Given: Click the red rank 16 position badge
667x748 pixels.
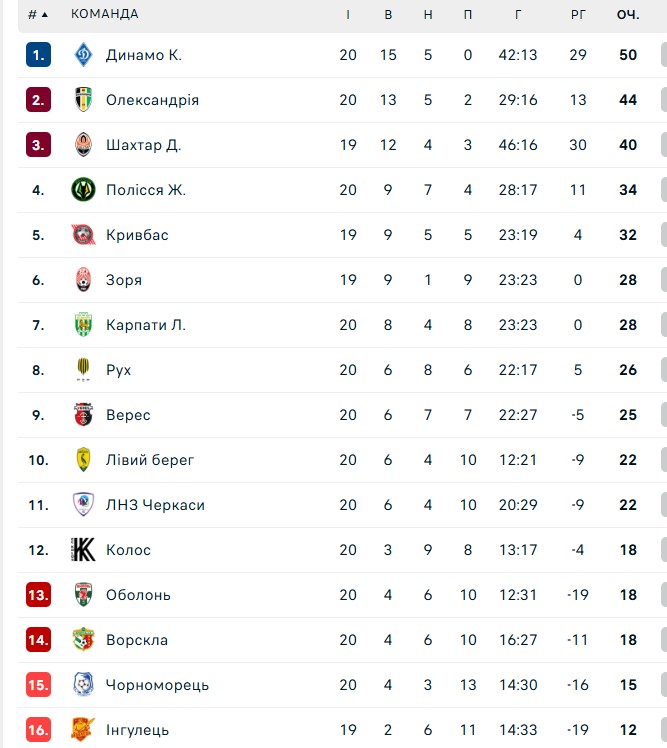Looking at the screenshot, I should click(x=38, y=730).
